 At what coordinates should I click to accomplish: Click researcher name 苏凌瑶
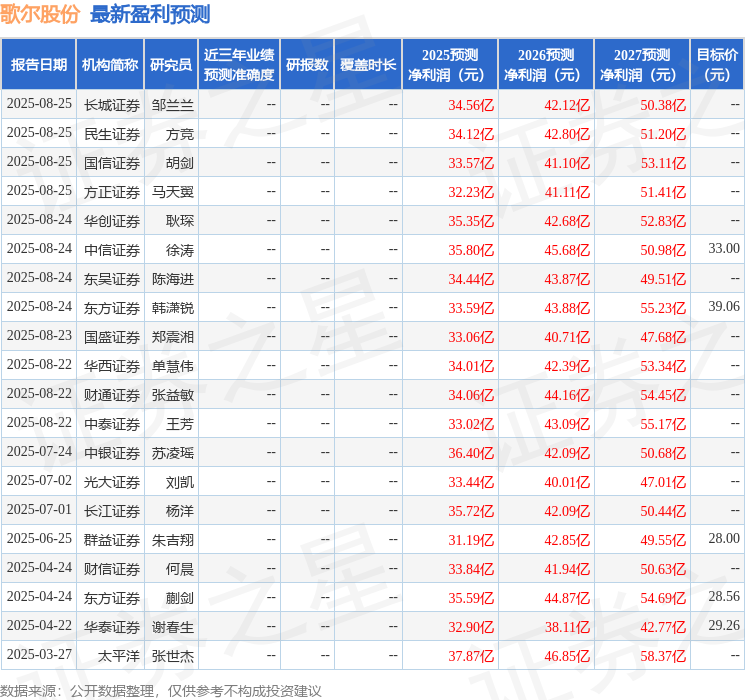click(x=173, y=453)
